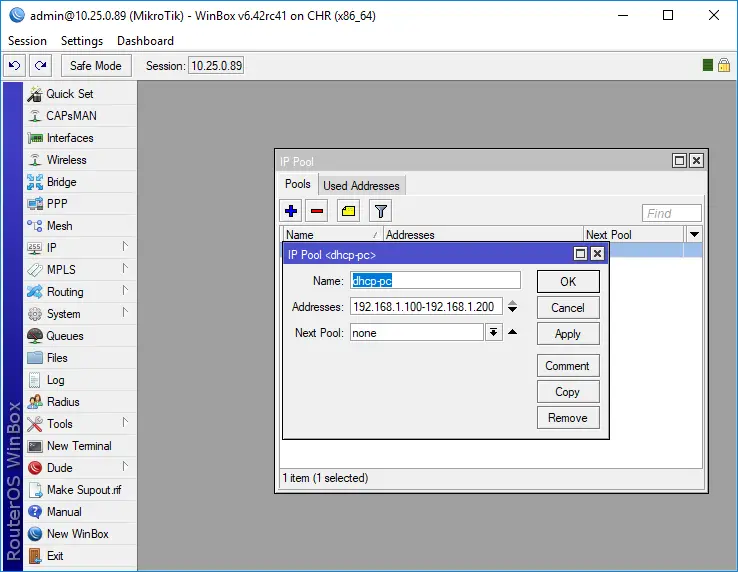Add new pool with plus icon

tap(291, 211)
